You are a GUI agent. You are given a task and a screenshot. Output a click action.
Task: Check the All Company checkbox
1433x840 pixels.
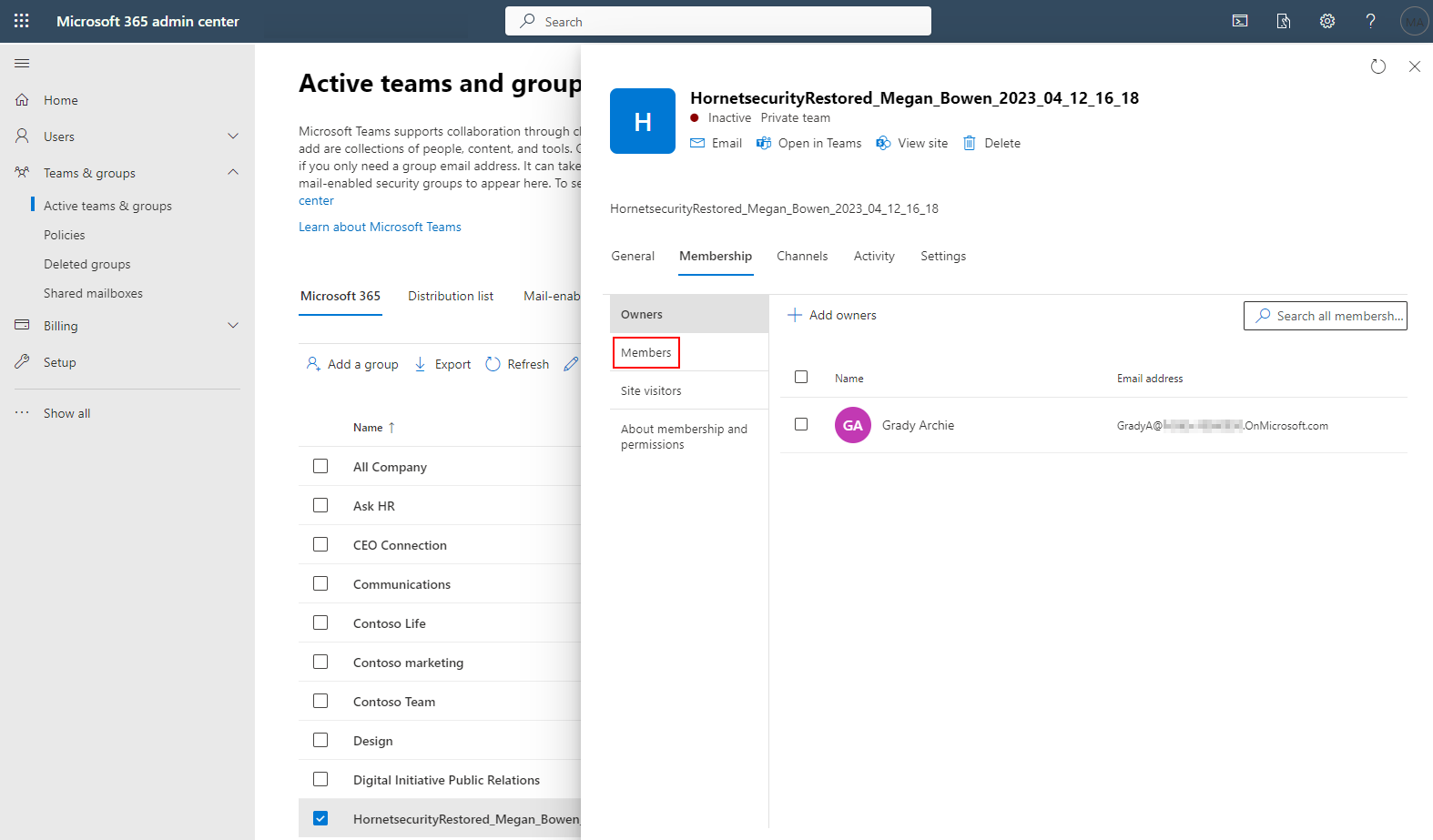320,466
